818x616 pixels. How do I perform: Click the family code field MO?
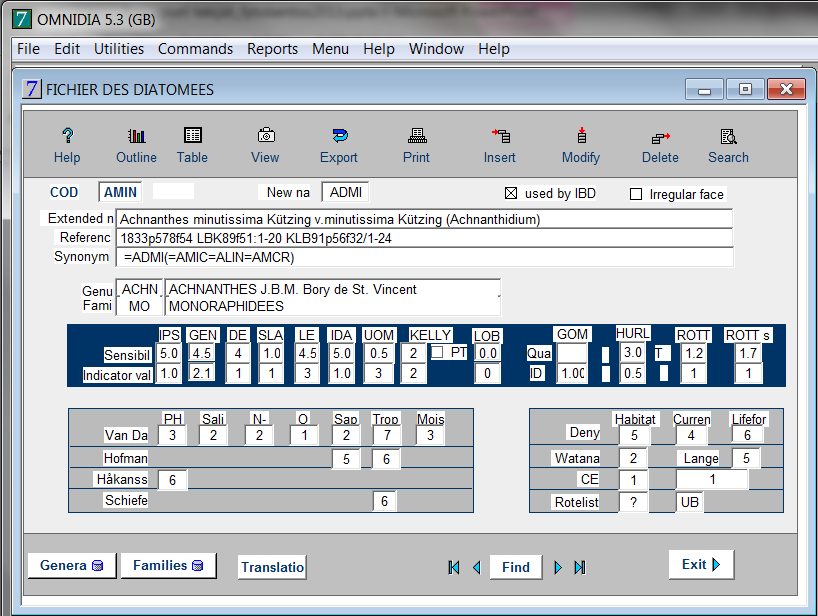(x=139, y=306)
